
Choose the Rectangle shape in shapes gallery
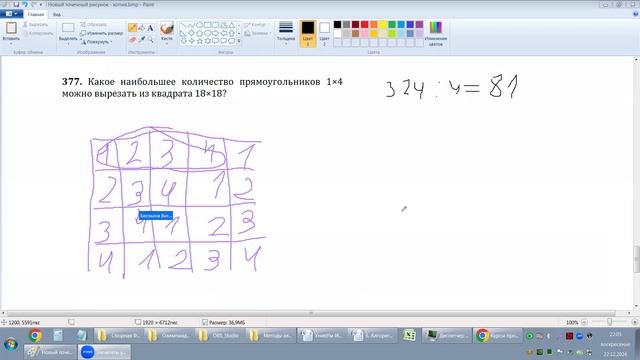(x=207, y=25)
